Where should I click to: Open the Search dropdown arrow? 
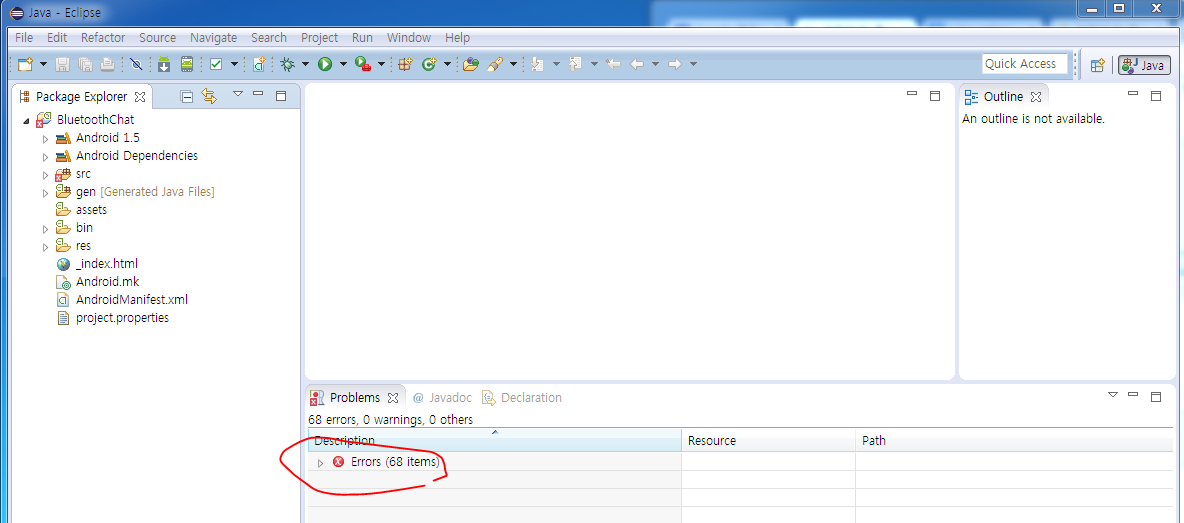click(513, 65)
